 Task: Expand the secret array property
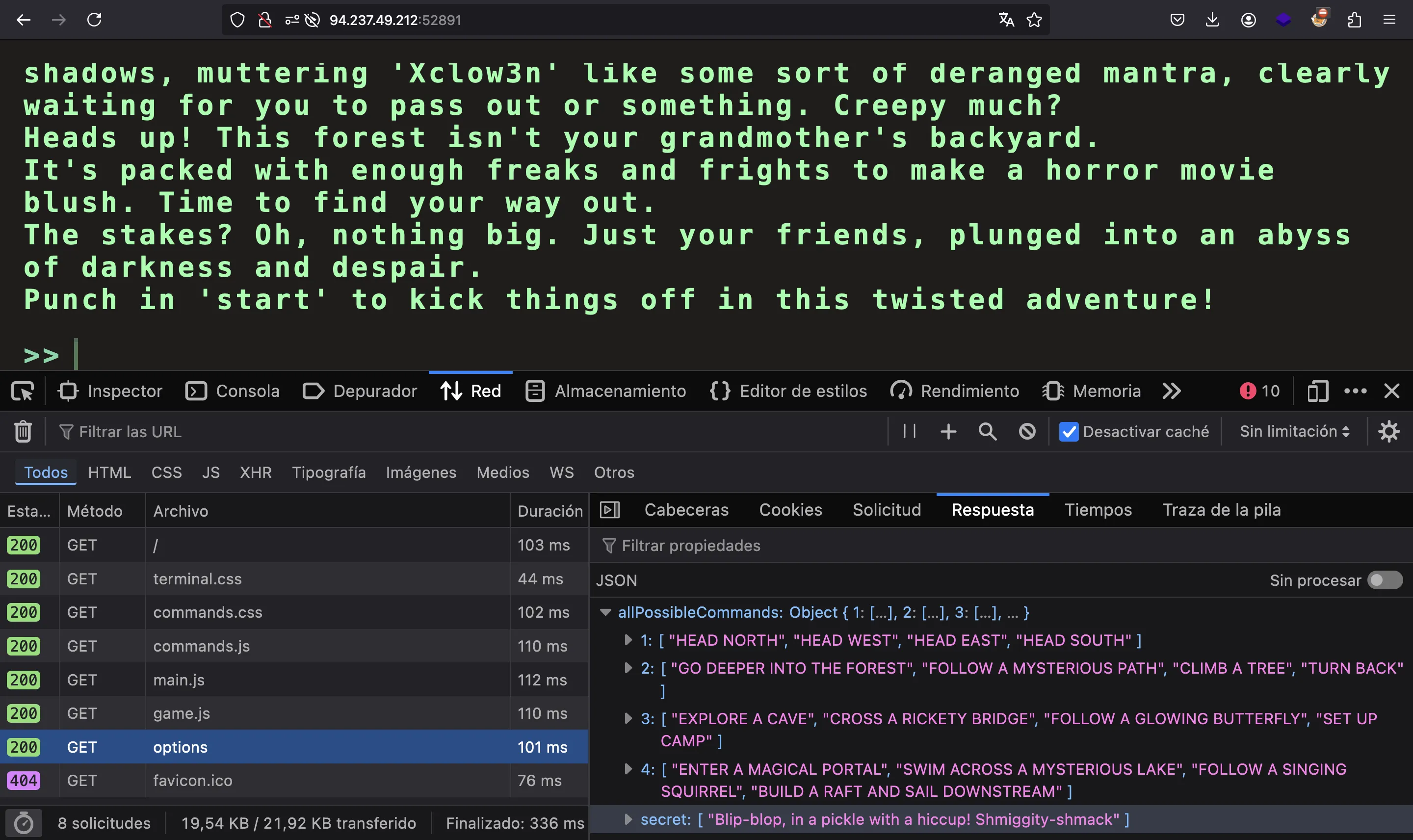[629, 819]
